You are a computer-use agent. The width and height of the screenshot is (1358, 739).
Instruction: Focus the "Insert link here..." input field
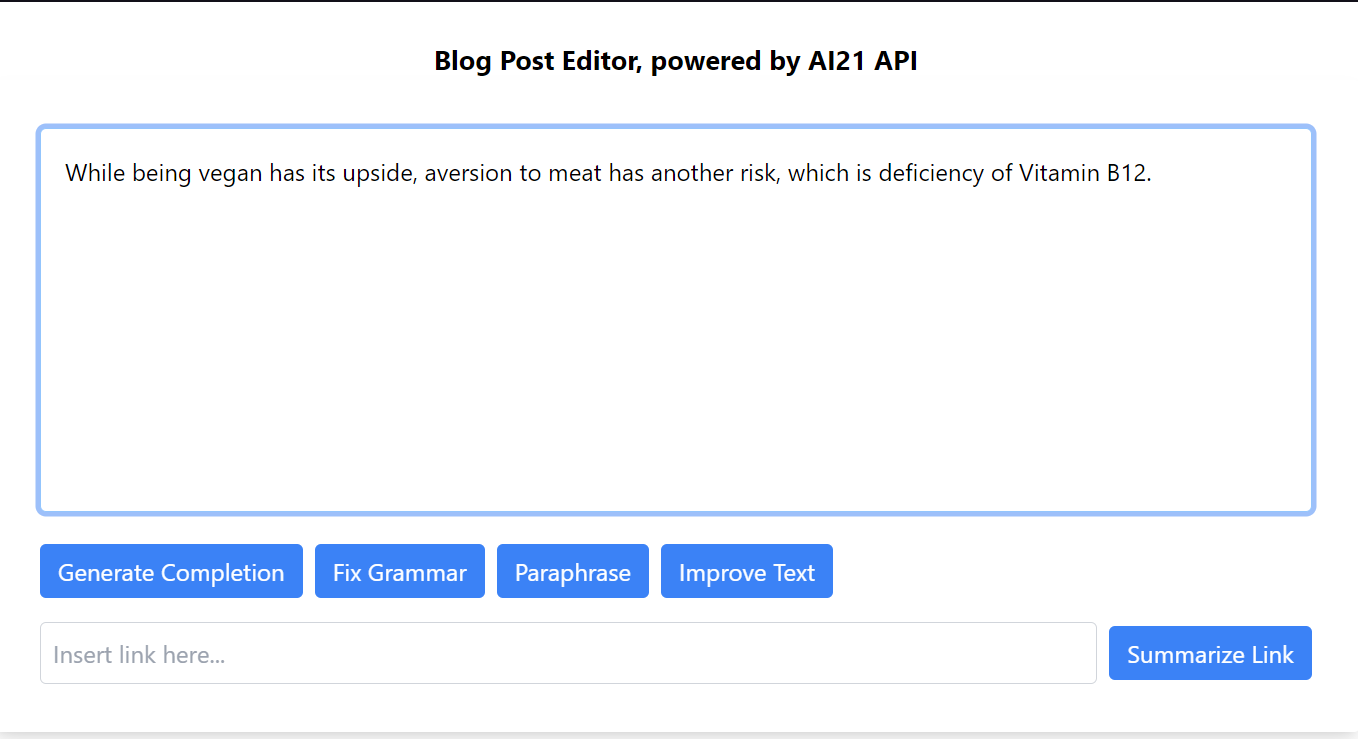pos(568,654)
